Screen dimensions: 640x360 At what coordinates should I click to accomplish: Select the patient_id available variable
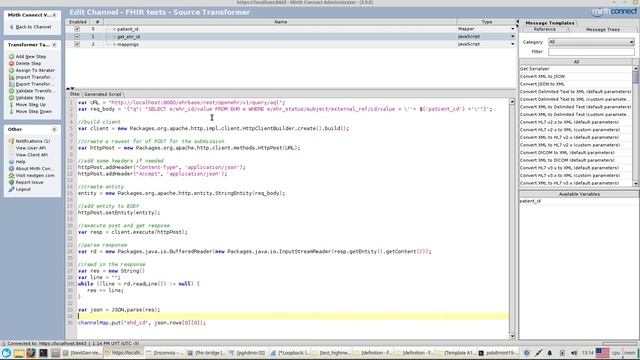(x=530, y=201)
